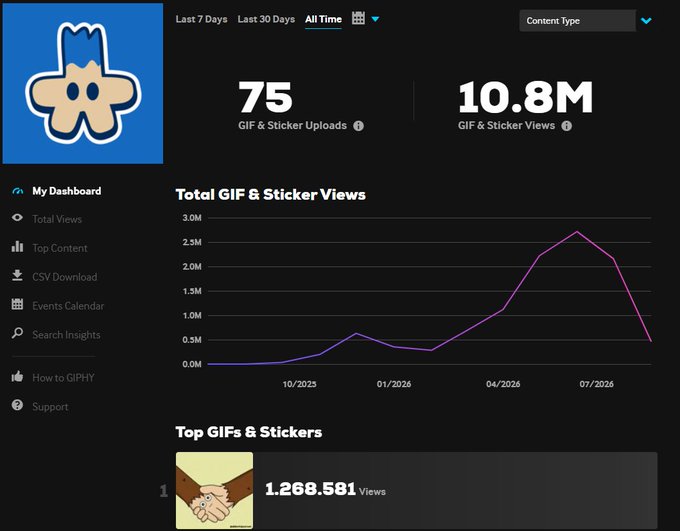The image size is (680, 531).
Task: Open the handshake GIF thumbnail
Action: click(x=214, y=491)
